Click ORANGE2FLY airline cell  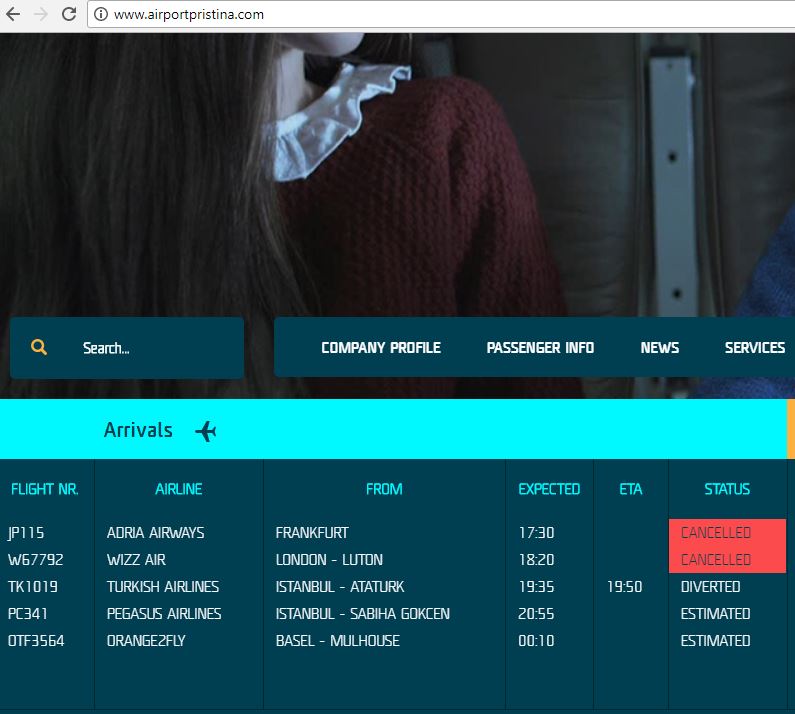(x=146, y=640)
